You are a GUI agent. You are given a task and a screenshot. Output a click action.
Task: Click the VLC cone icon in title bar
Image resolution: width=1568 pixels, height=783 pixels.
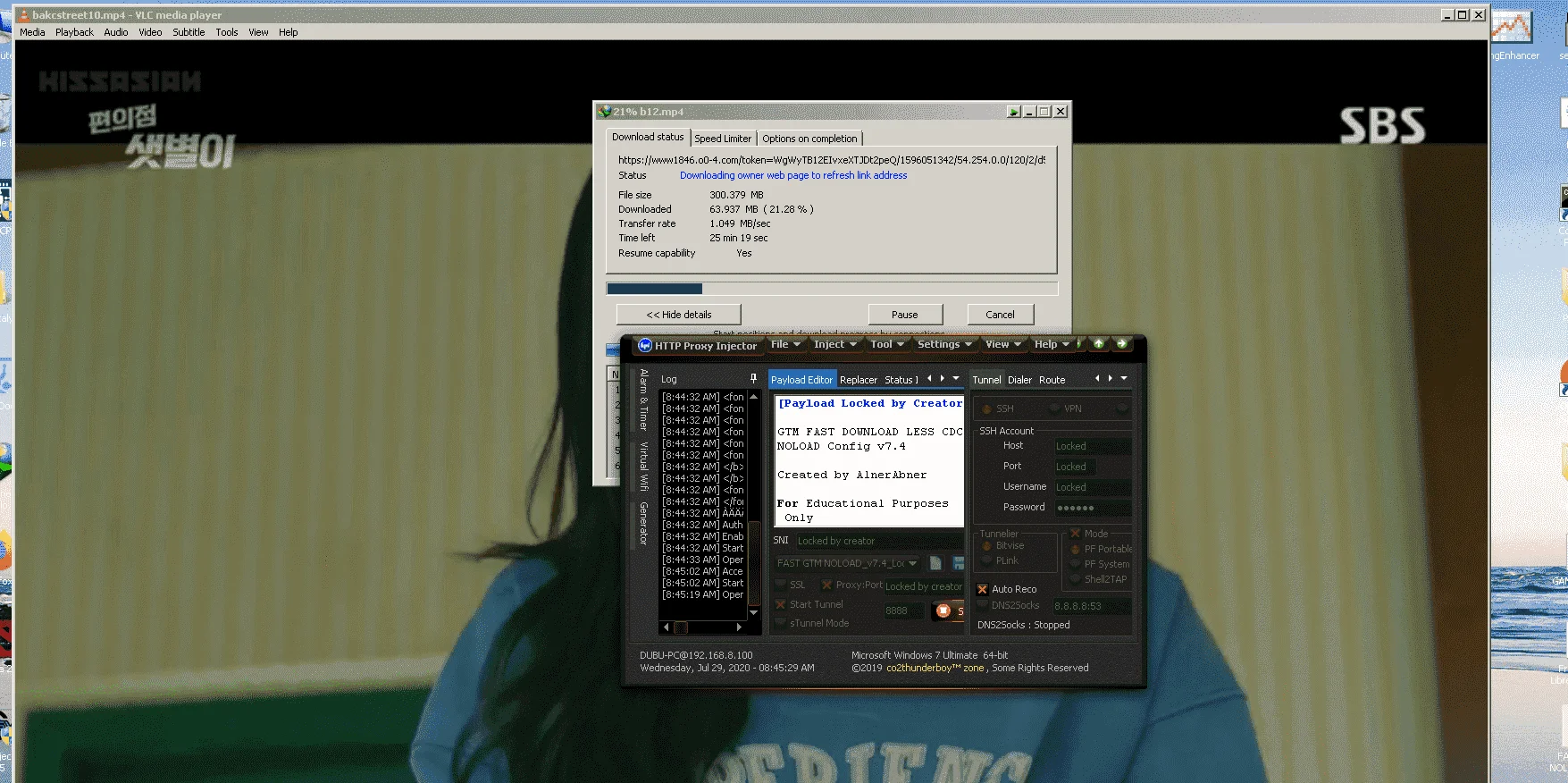pyautogui.click(x=24, y=15)
